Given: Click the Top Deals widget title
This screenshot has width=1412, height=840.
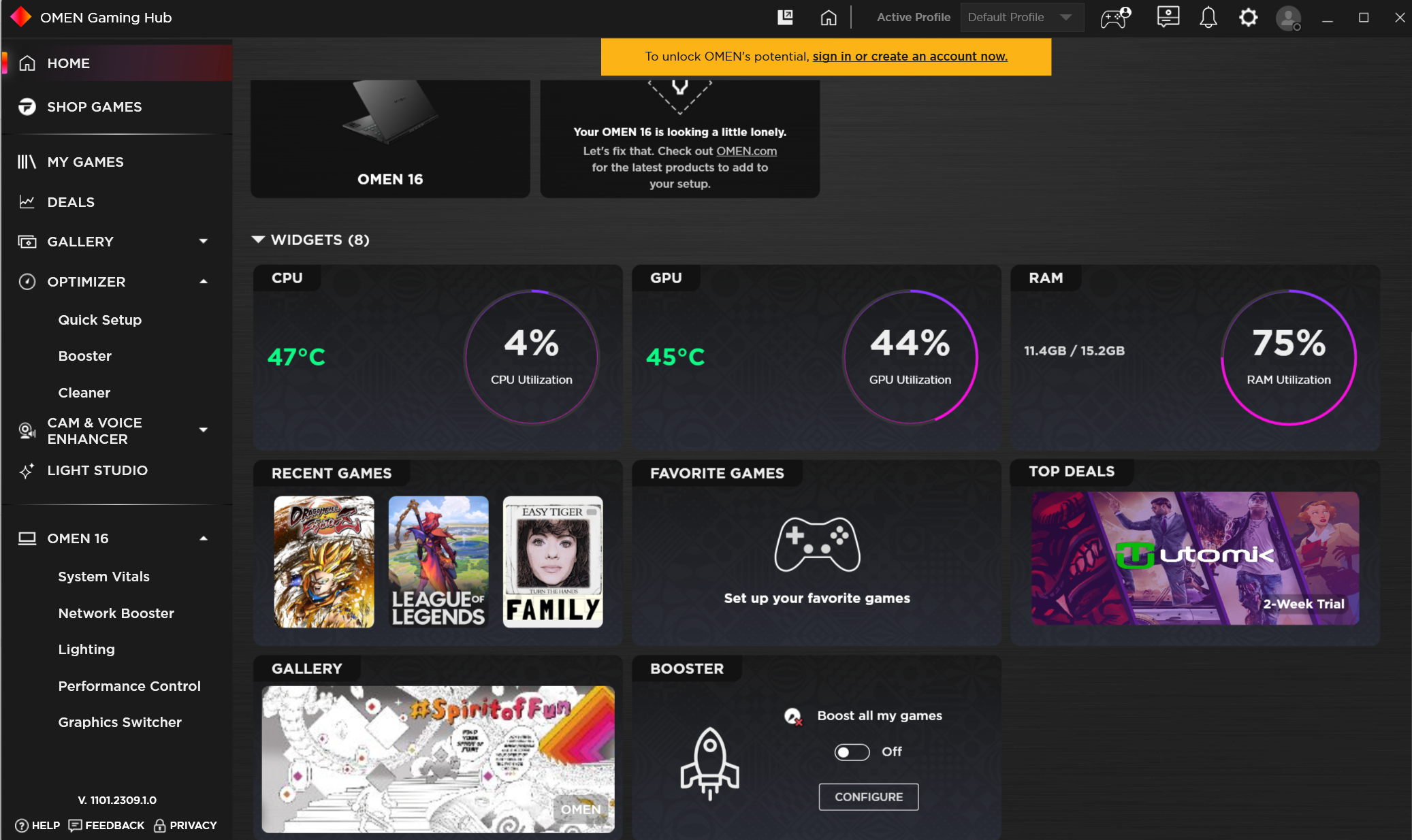Looking at the screenshot, I should (1072, 472).
